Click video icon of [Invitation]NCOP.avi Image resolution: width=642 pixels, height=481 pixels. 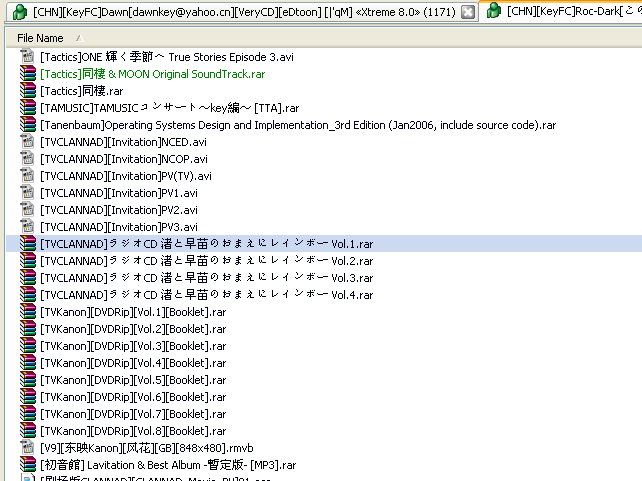pyautogui.click(x=27, y=158)
